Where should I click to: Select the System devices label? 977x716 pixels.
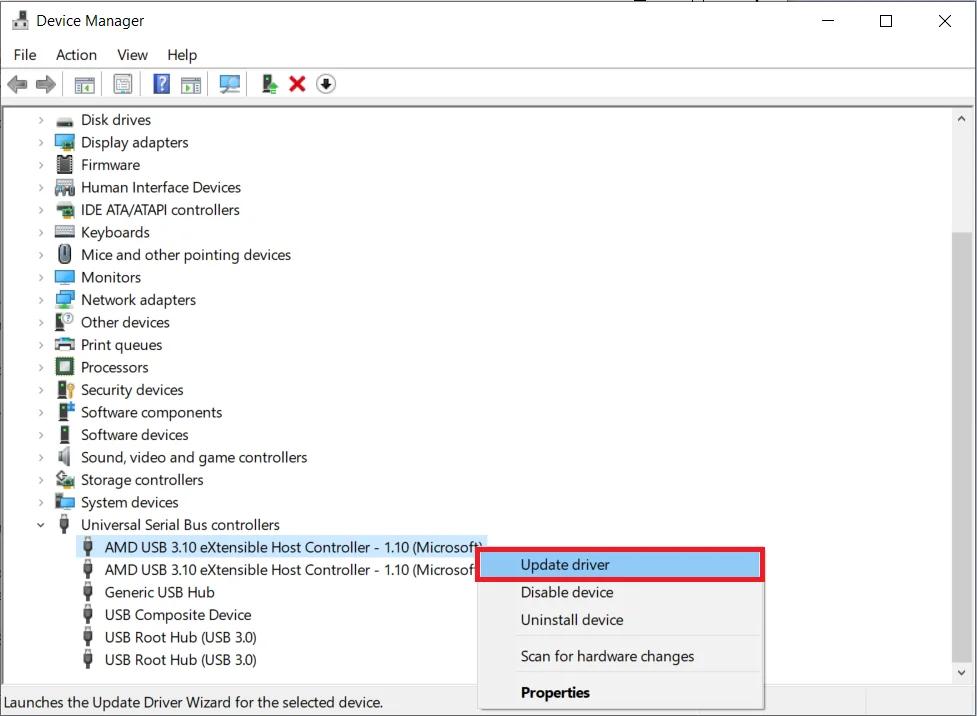pyautogui.click(x=130, y=502)
